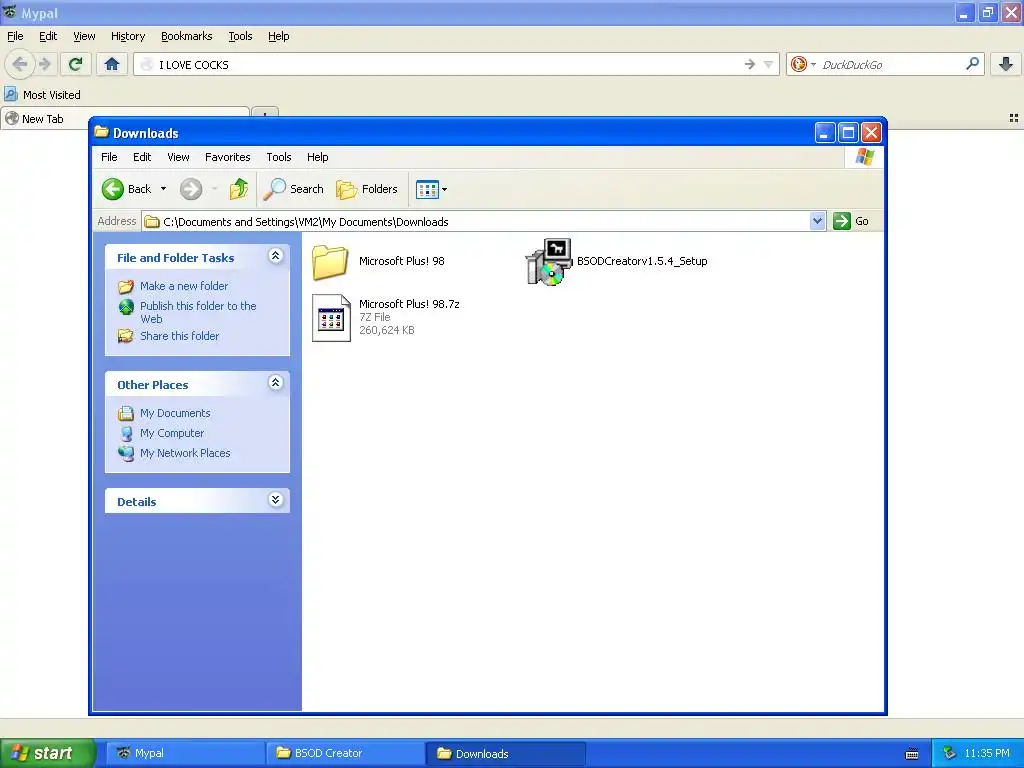
Task: Open My Network Places link
Action: pos(185,453)
